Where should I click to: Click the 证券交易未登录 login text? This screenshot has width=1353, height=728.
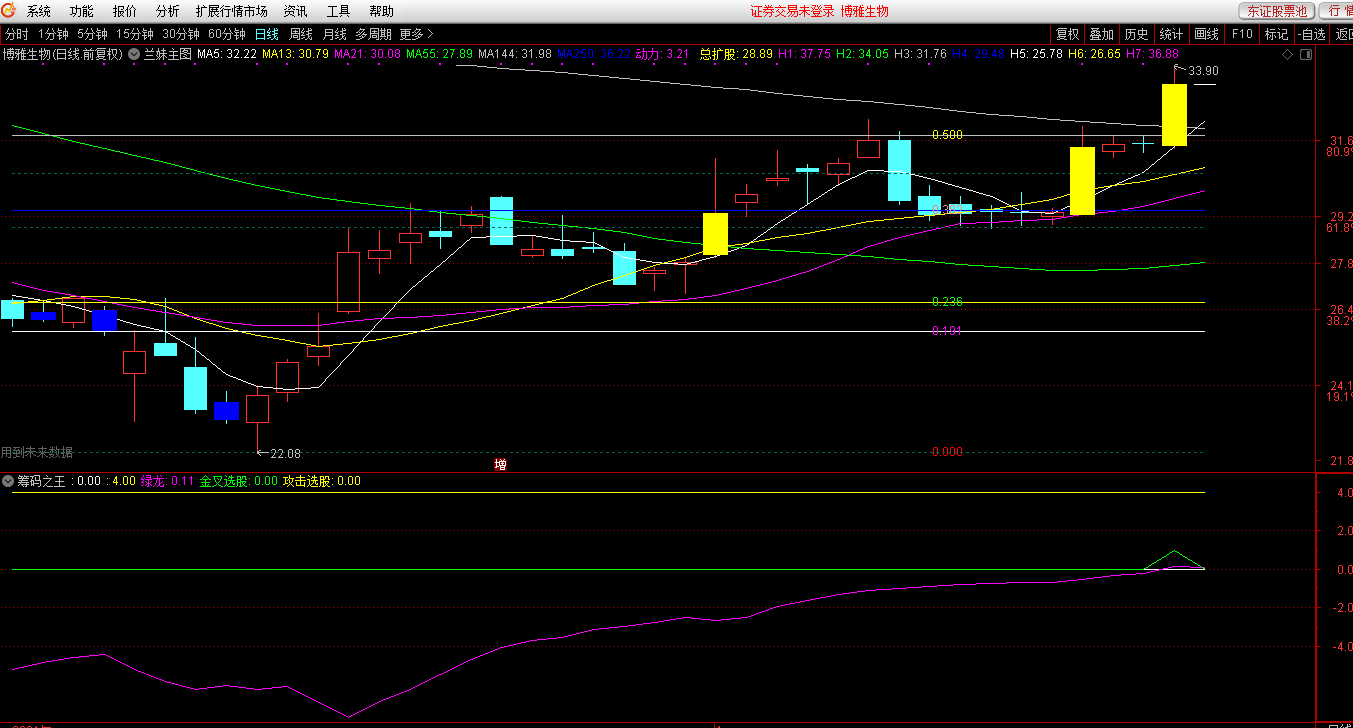point(792,12)
